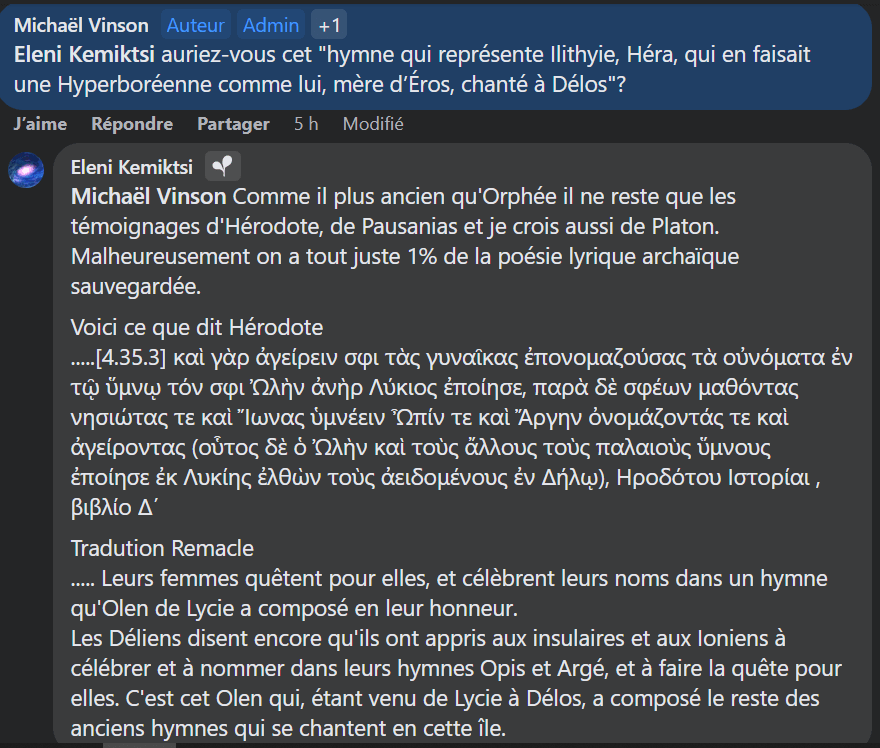Click the Michaël Vinson mention in the reply

tap(148, 196)
